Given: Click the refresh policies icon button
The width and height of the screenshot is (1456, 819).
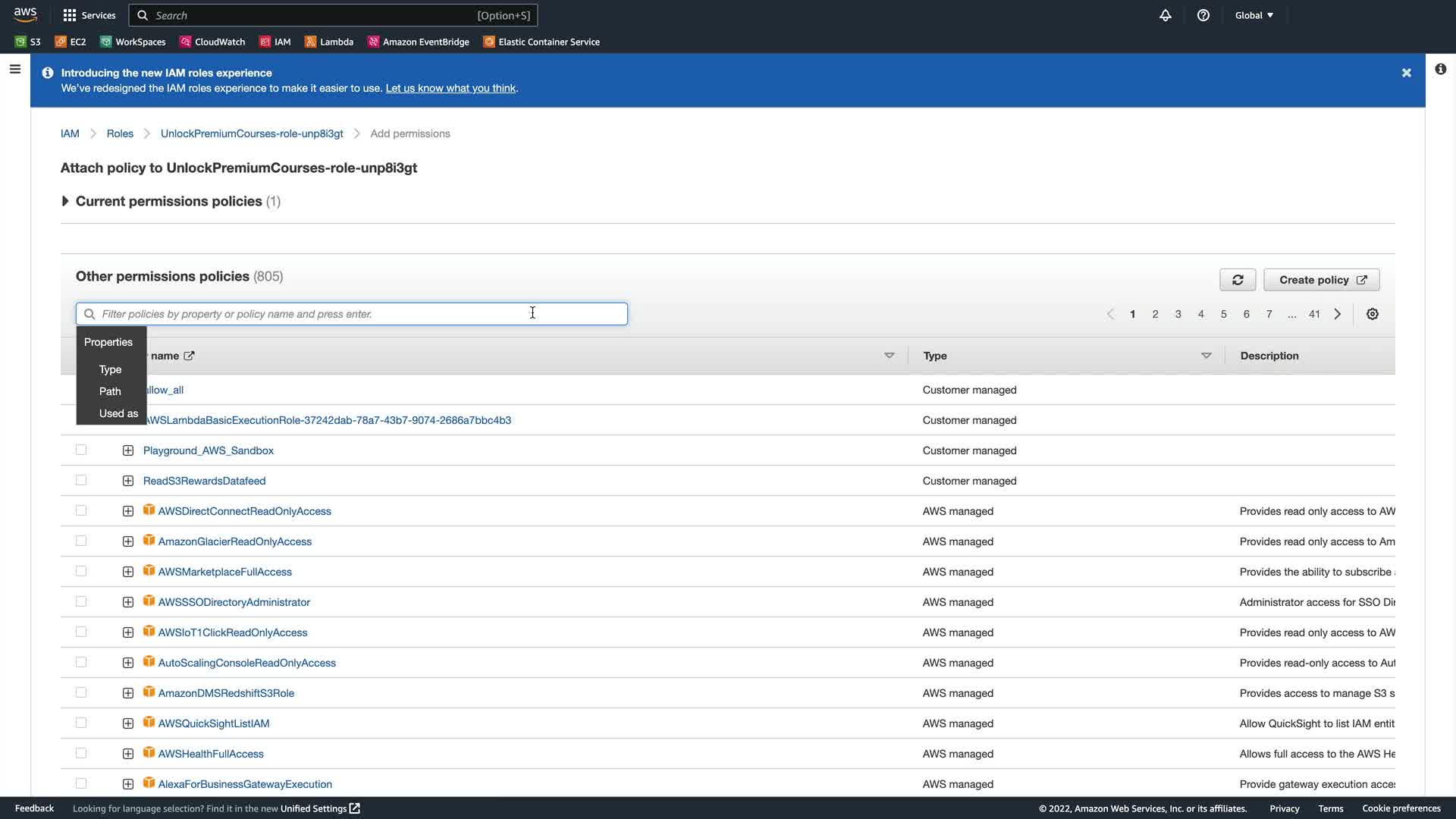Looking at the screenshot, I should pos(1238,280).
